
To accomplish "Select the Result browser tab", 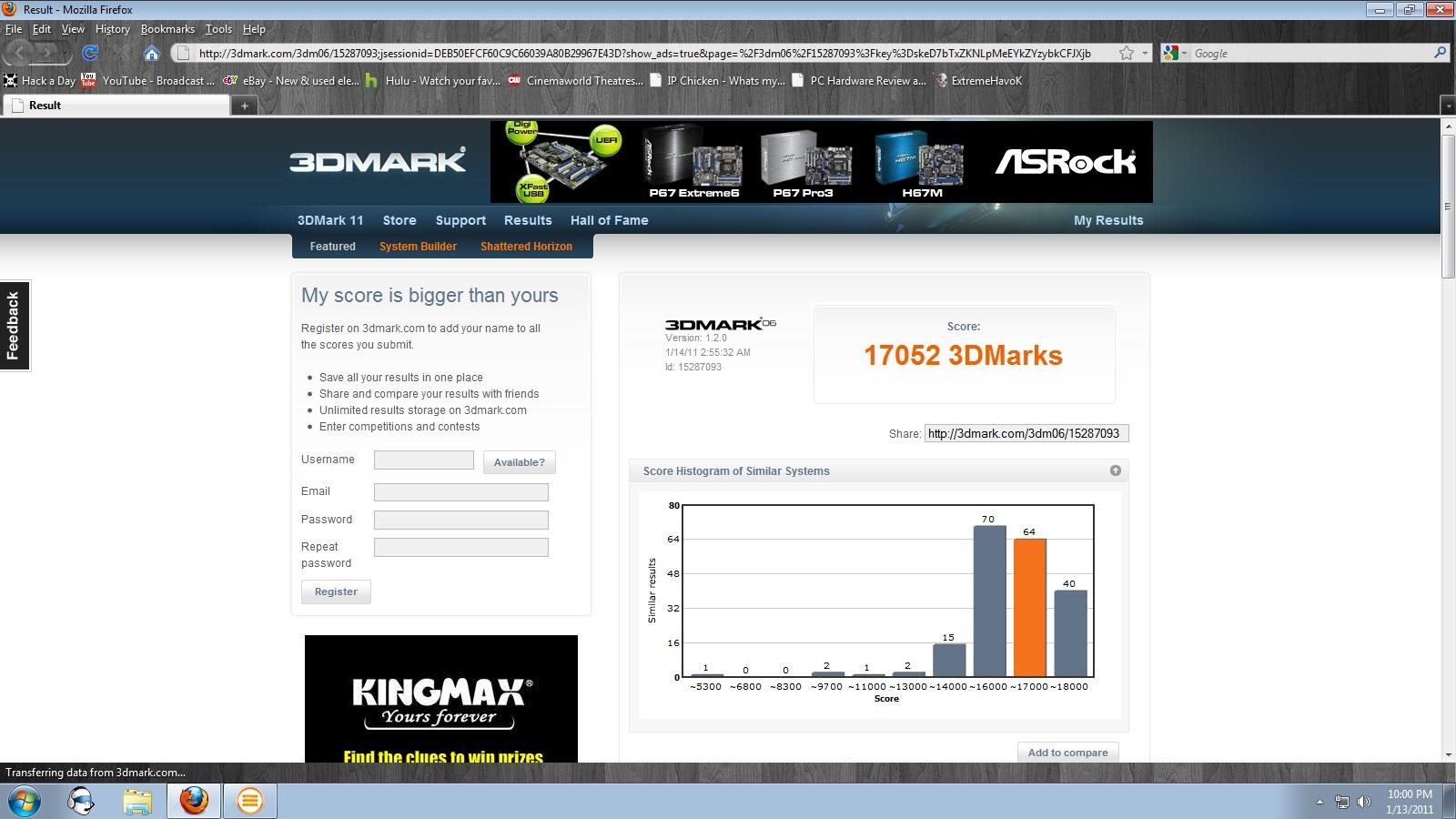I will point(115,106).
